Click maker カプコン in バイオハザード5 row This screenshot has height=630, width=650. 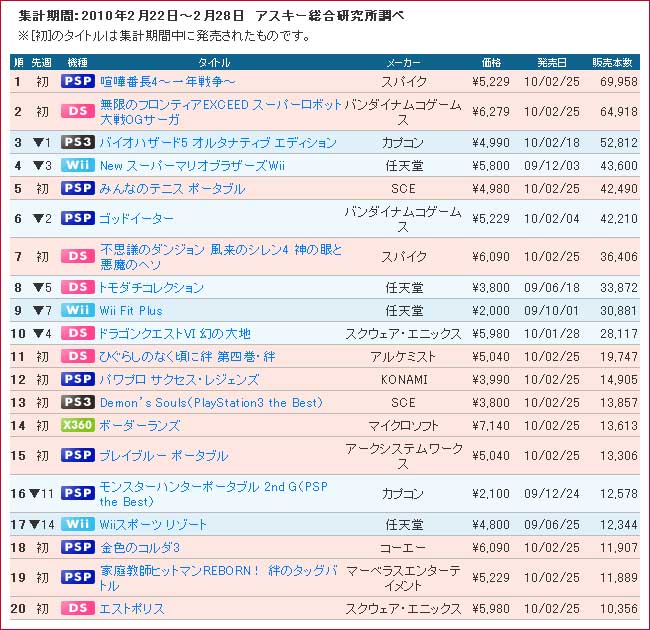point(403,143)
